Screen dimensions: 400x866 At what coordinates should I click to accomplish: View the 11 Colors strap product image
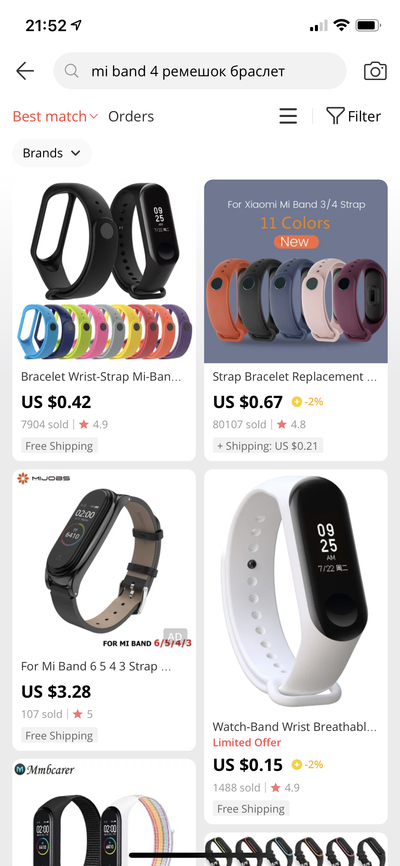click(296, 271)
